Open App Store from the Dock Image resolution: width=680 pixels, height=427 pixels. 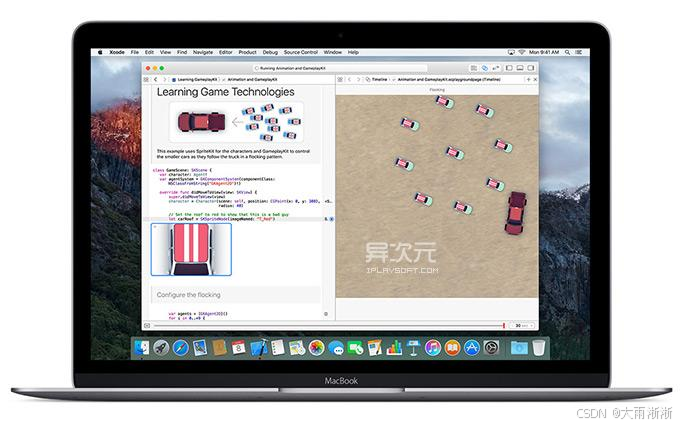pos(472,348)
